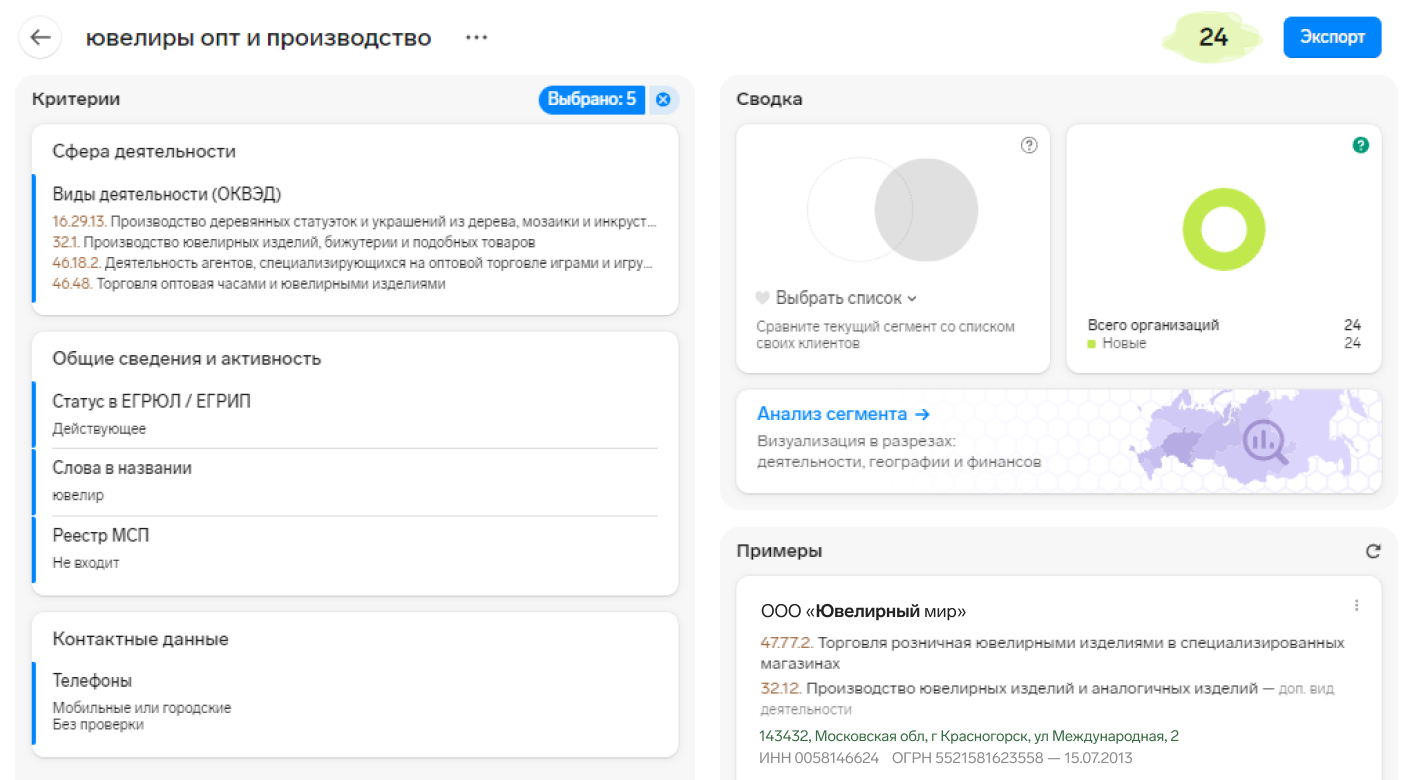Click the Экспорт button
The image size is (1418, 780).
(1332, 37)
